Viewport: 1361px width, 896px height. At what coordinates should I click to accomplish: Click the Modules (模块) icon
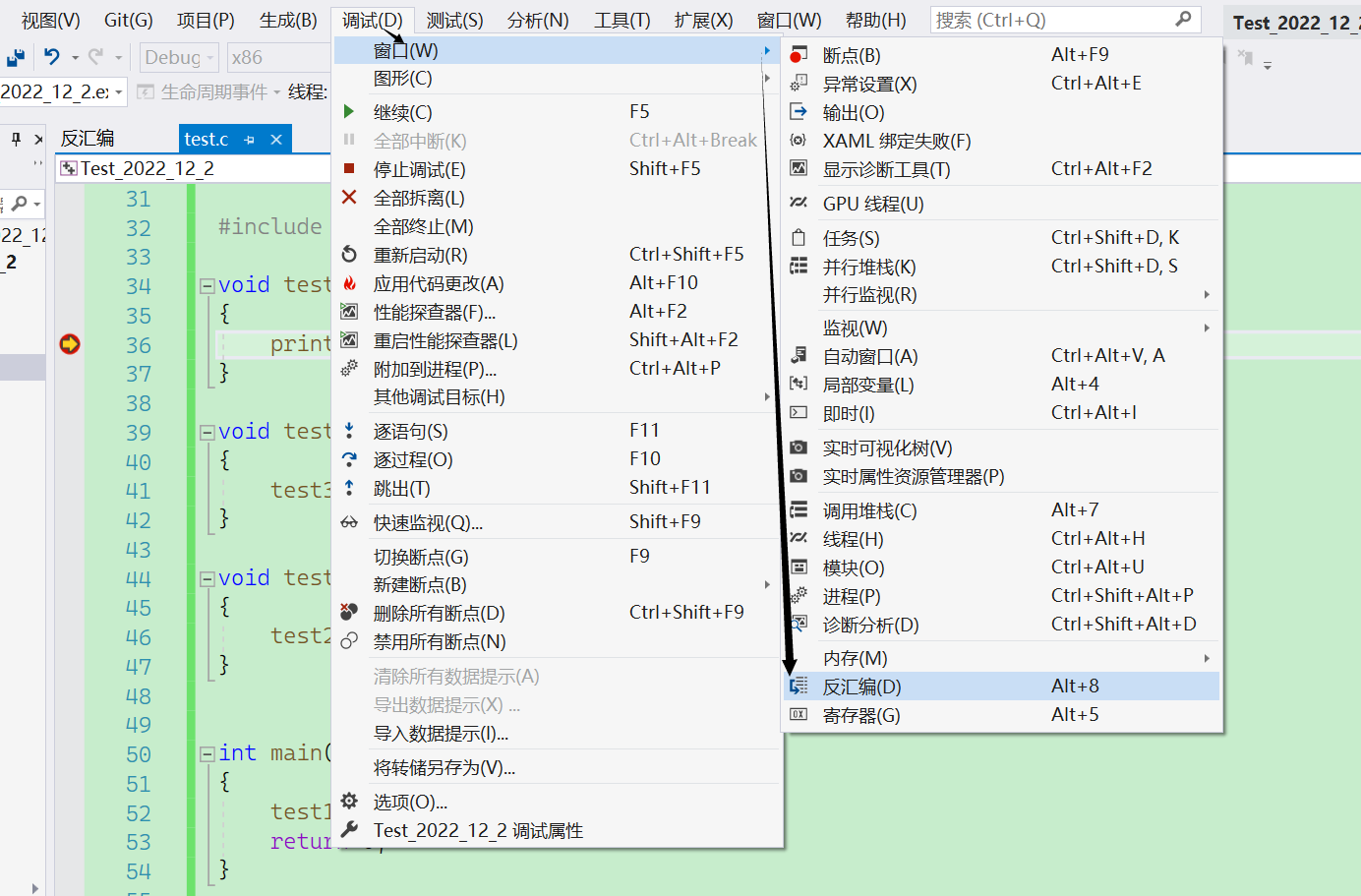[x=799, y=567]
